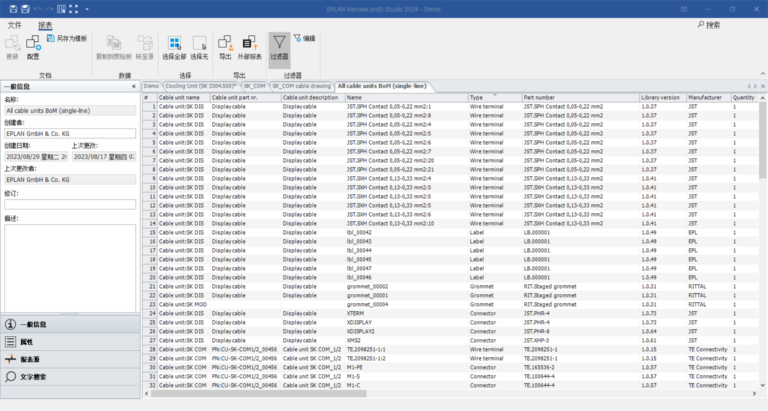Click the Save All icon in title bar
The height and width of the screenshot is (411, 768).
(x=25, y=9)
